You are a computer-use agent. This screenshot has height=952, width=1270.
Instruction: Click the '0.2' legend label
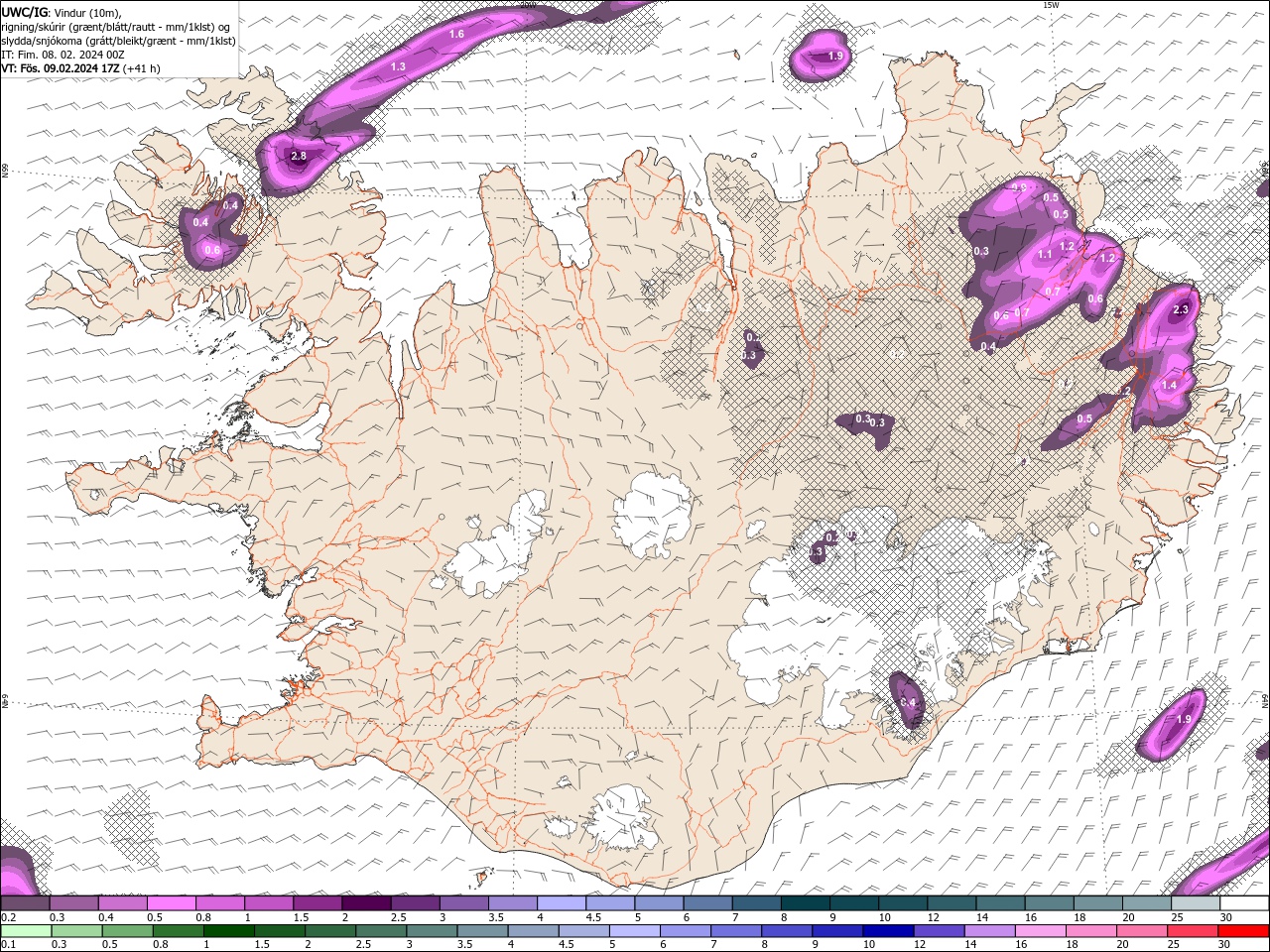tap(9, 917)
